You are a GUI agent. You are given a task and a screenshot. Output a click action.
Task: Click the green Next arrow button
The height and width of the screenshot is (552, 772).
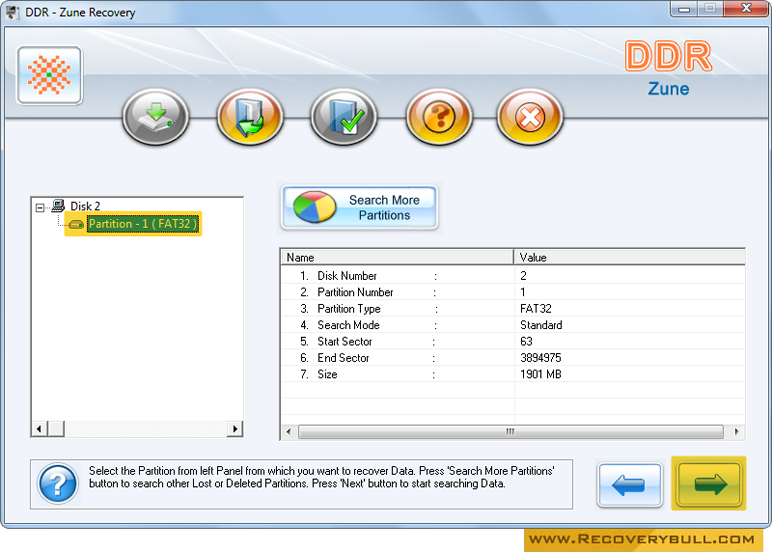[709, 484]
